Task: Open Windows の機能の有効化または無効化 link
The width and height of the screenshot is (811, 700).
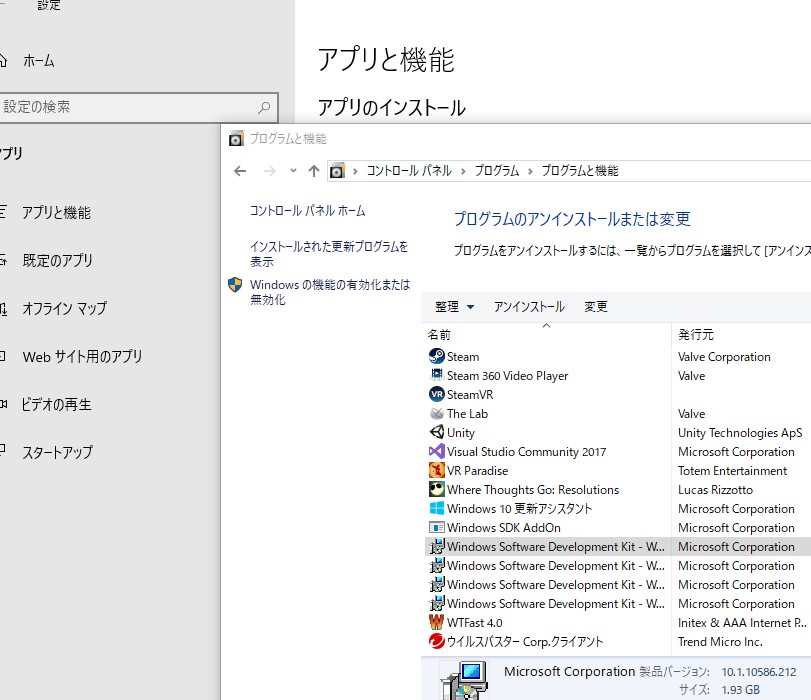Action: pyautogui.click(x=330, y=292)
